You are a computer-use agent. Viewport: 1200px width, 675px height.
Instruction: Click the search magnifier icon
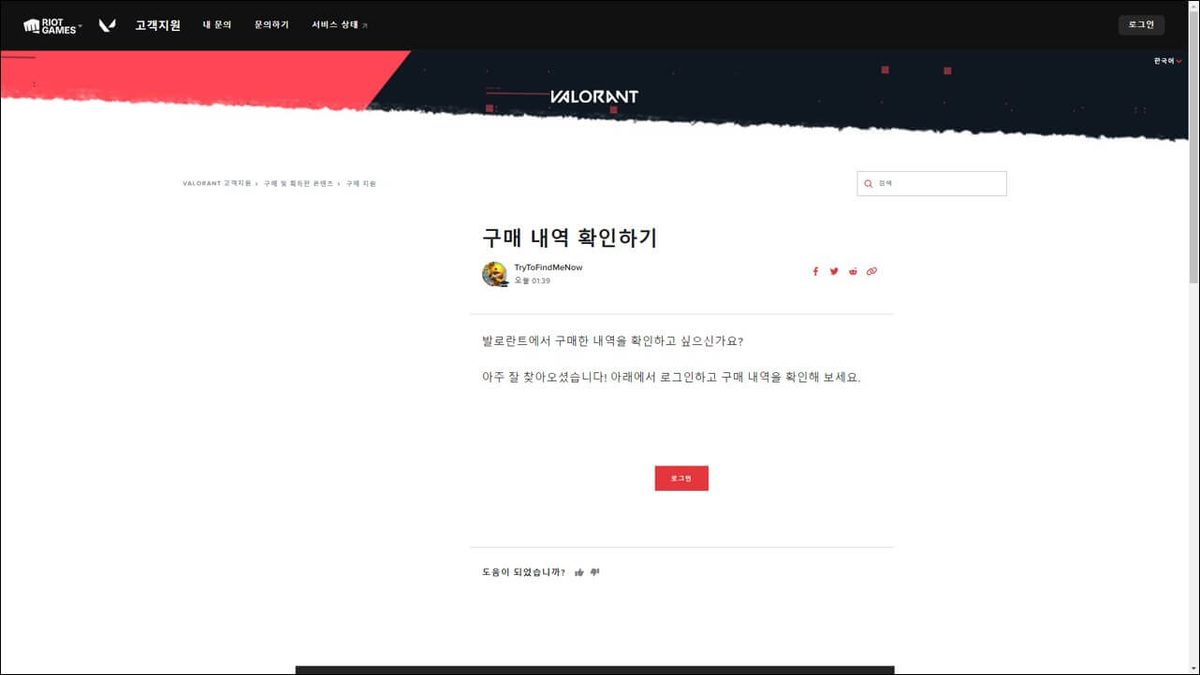[x=869, y=184]
